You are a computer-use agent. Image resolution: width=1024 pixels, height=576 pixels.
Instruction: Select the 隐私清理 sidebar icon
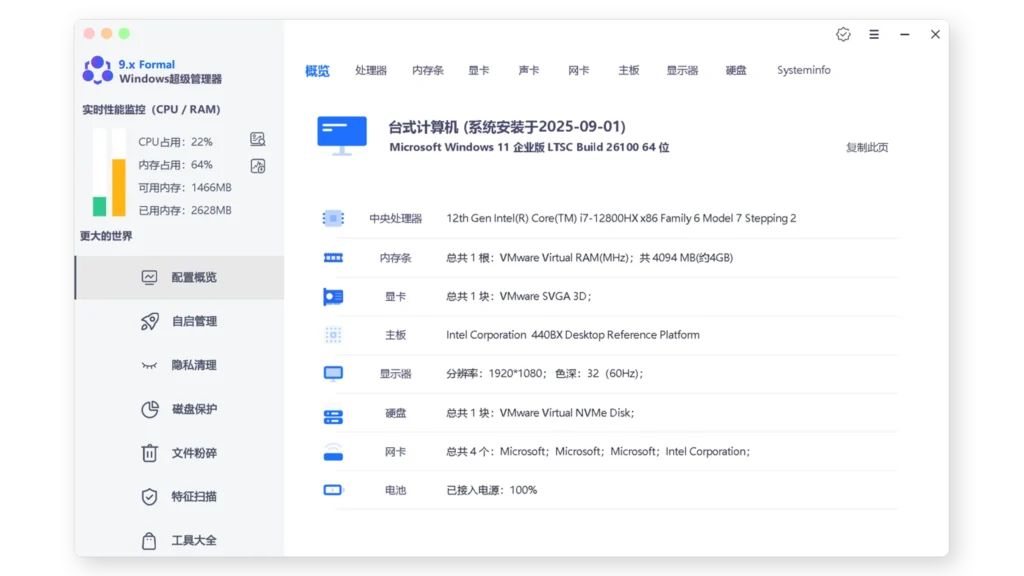click(x=150, y=365)
